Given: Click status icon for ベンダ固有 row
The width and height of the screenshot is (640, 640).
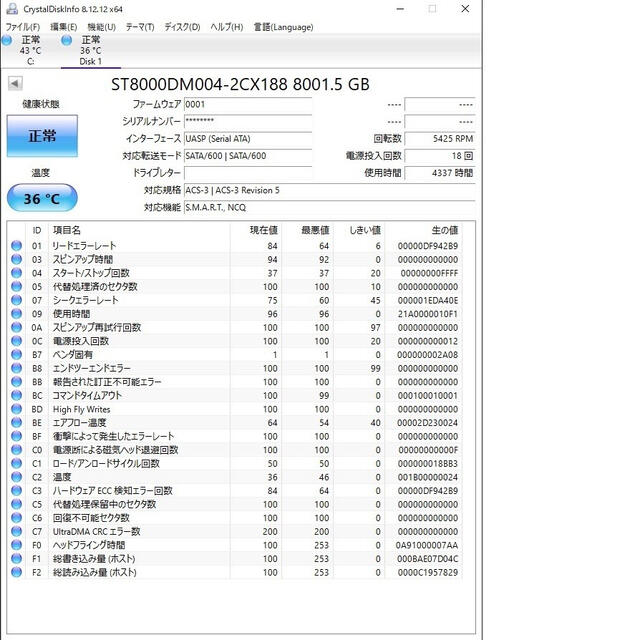Looking at the screenshot, I should [16, 354].
